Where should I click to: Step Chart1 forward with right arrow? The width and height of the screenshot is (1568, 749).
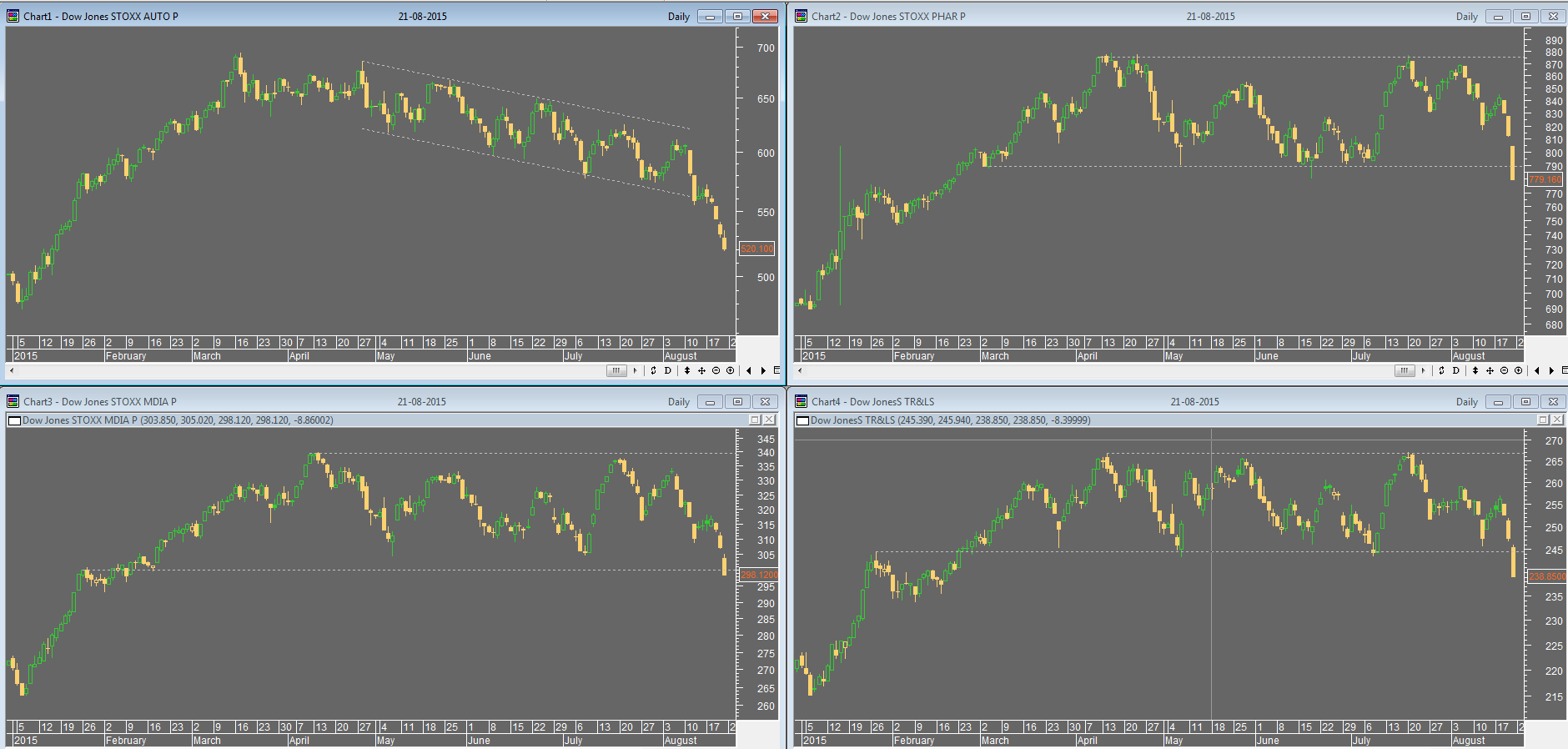click(763, 370)
